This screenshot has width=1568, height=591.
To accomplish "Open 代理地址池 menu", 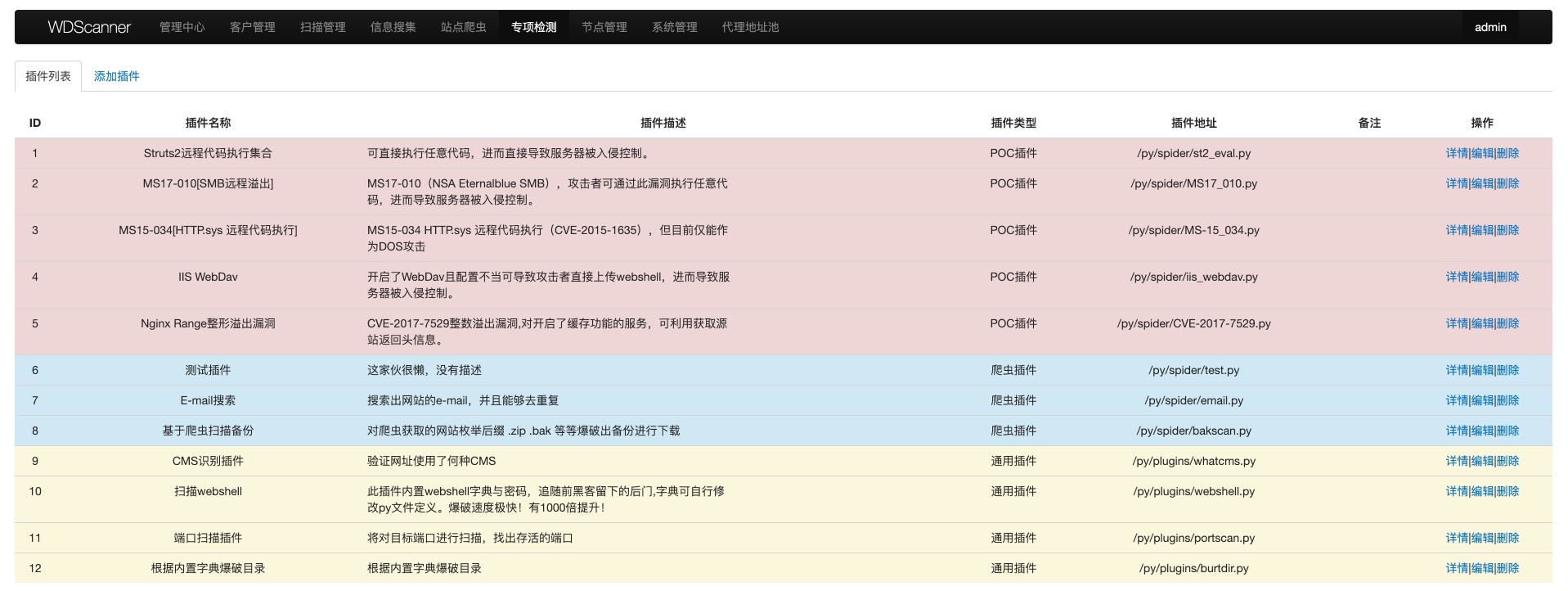I will [750, 27].
